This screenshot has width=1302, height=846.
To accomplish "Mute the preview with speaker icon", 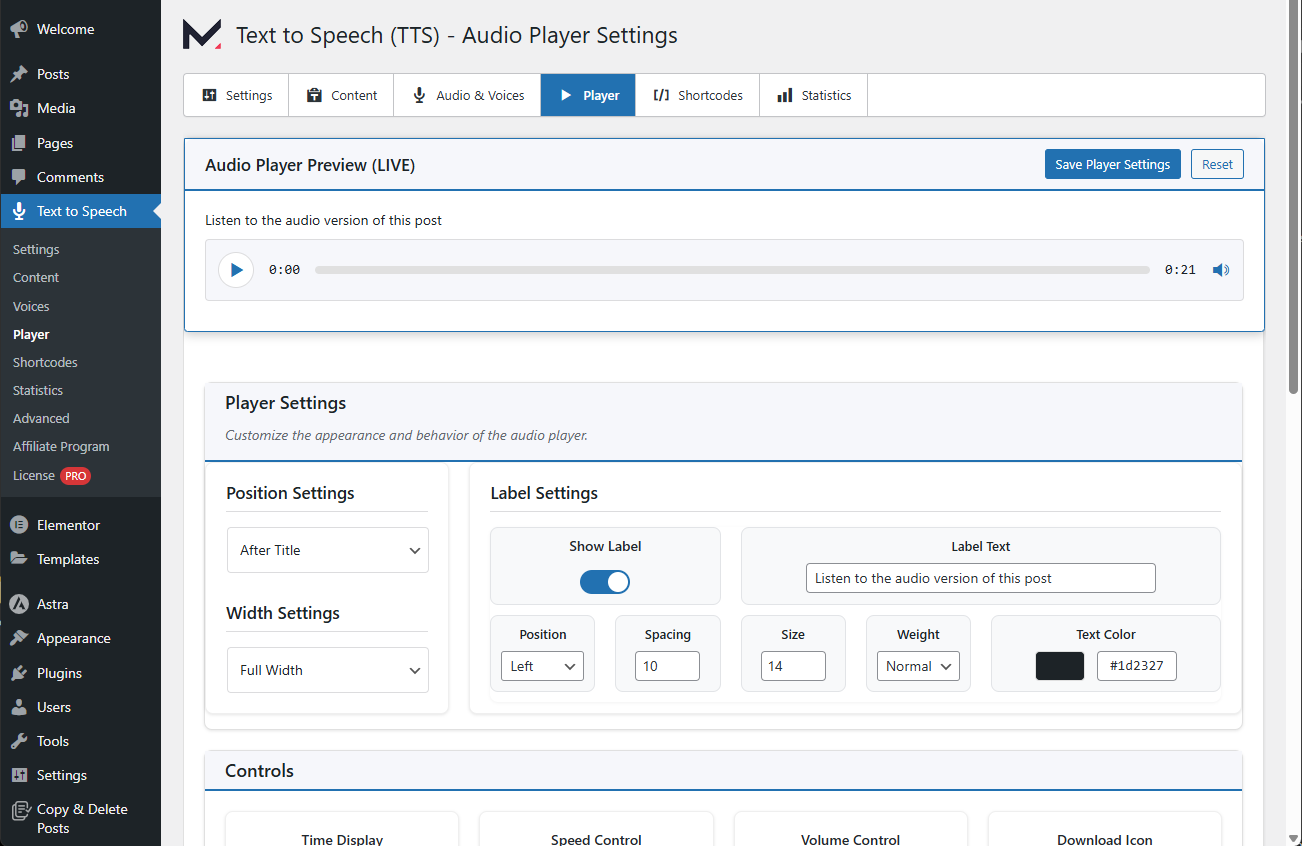I will [1220, 270].
